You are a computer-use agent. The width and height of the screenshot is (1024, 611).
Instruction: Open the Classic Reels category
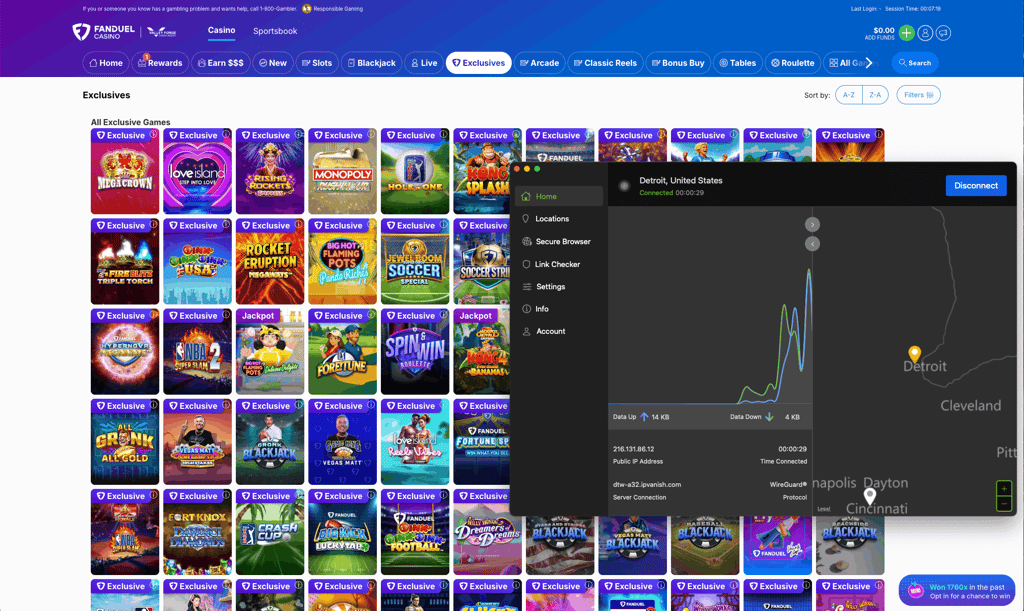tap(605, 63)
